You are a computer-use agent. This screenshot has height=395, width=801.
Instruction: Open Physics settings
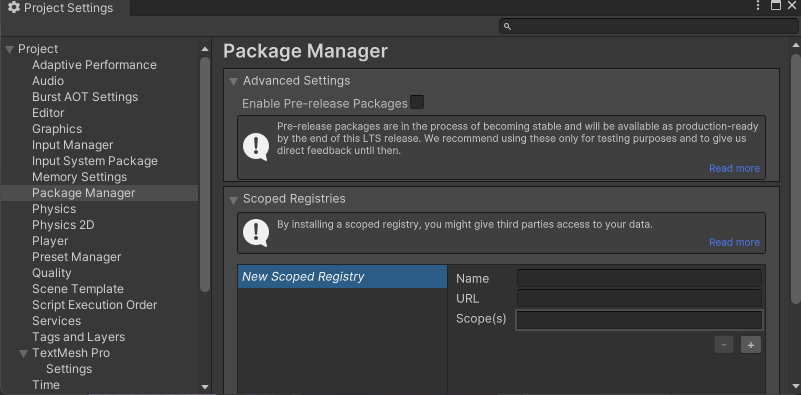[x=54, y=209]
